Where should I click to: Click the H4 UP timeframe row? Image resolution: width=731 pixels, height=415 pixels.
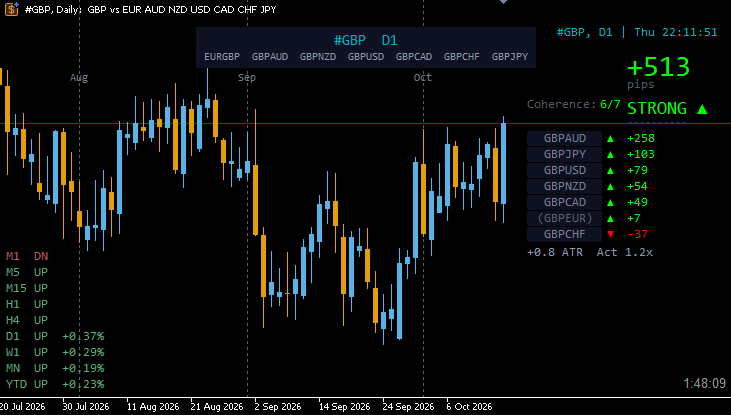(x=27, y=320)
